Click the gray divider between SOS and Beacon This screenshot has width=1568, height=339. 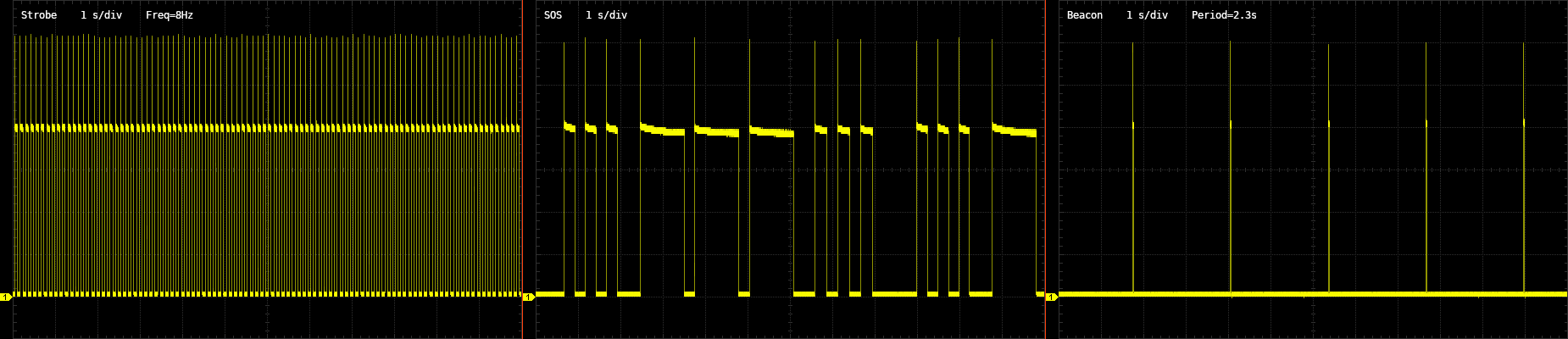(x=1045, y=169)
